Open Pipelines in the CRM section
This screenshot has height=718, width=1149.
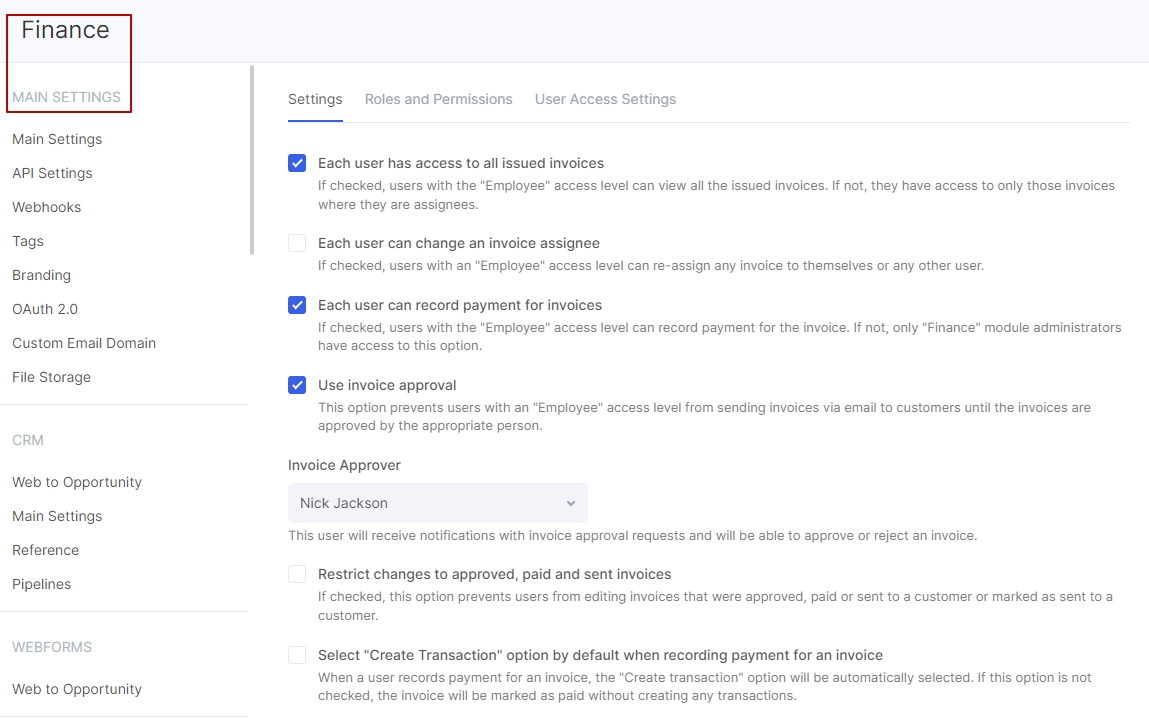(x=42, y=585)
